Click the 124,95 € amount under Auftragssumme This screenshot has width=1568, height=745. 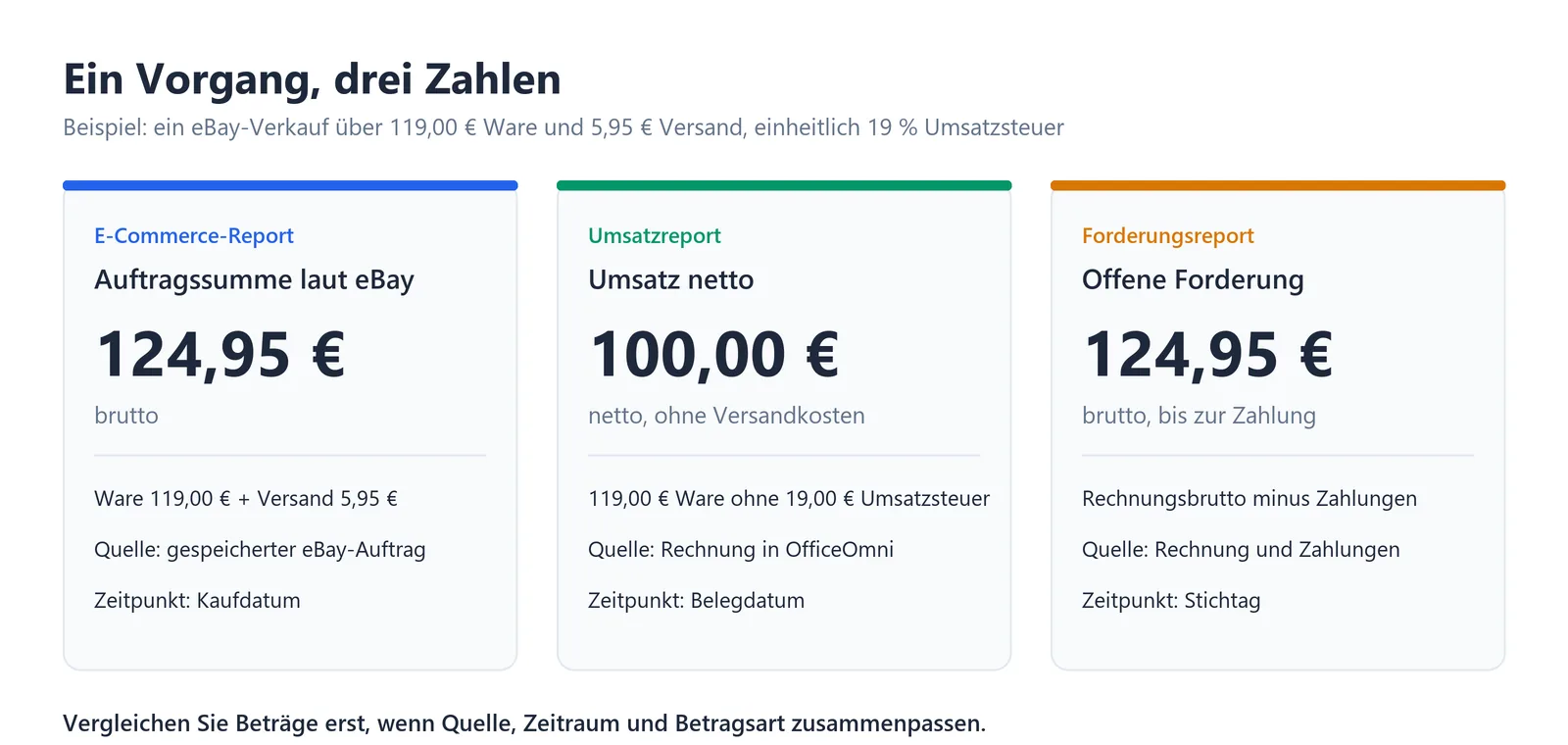coord(220,354)
